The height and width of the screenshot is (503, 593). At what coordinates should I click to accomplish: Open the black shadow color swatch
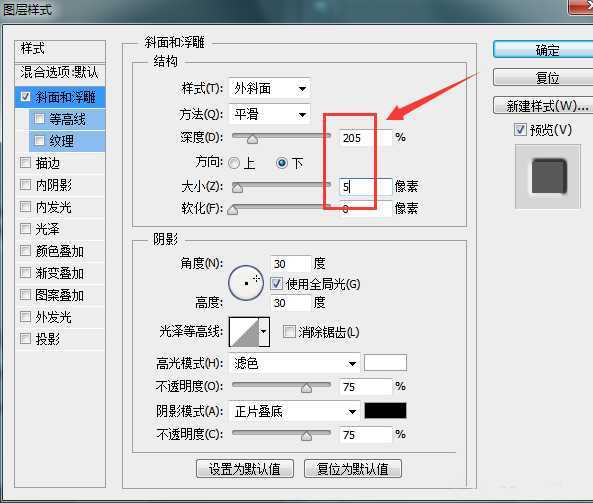pos(385,411)
